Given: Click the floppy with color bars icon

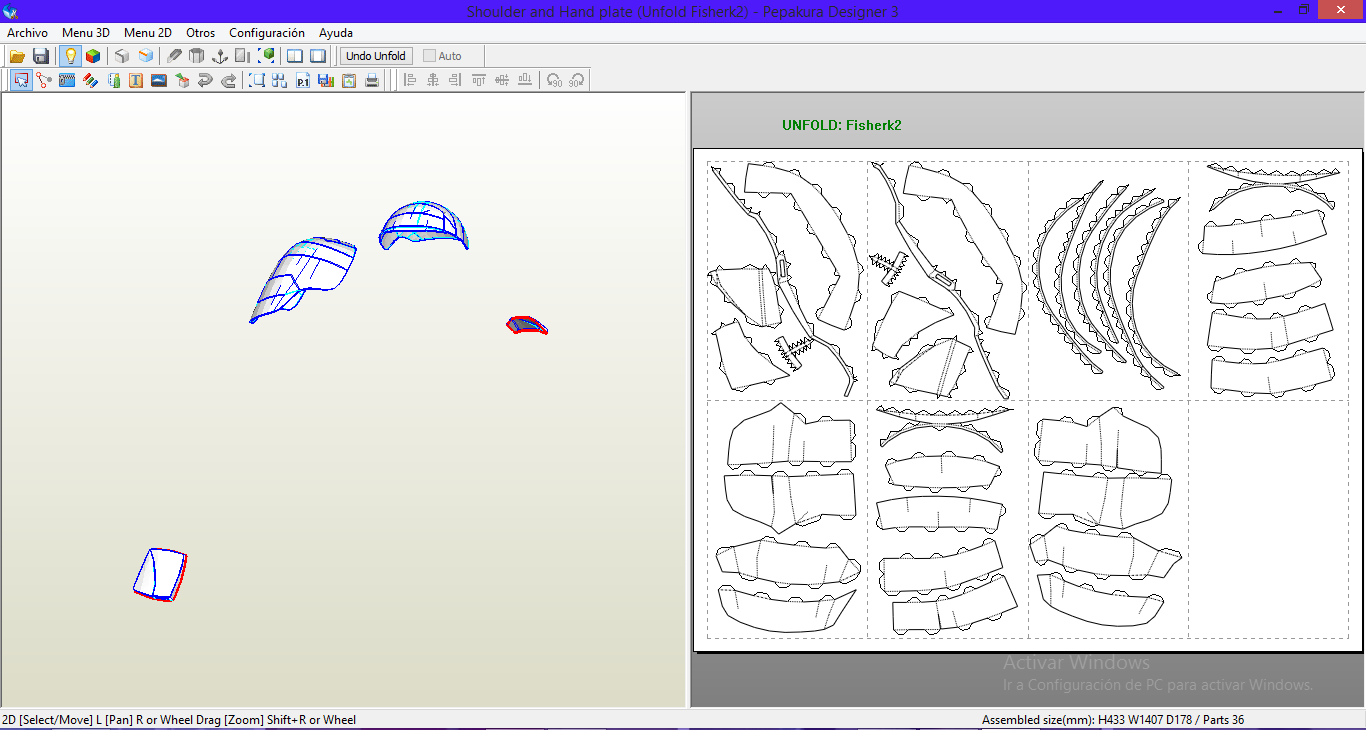Looking at the screenshot, I should [326, 80].
